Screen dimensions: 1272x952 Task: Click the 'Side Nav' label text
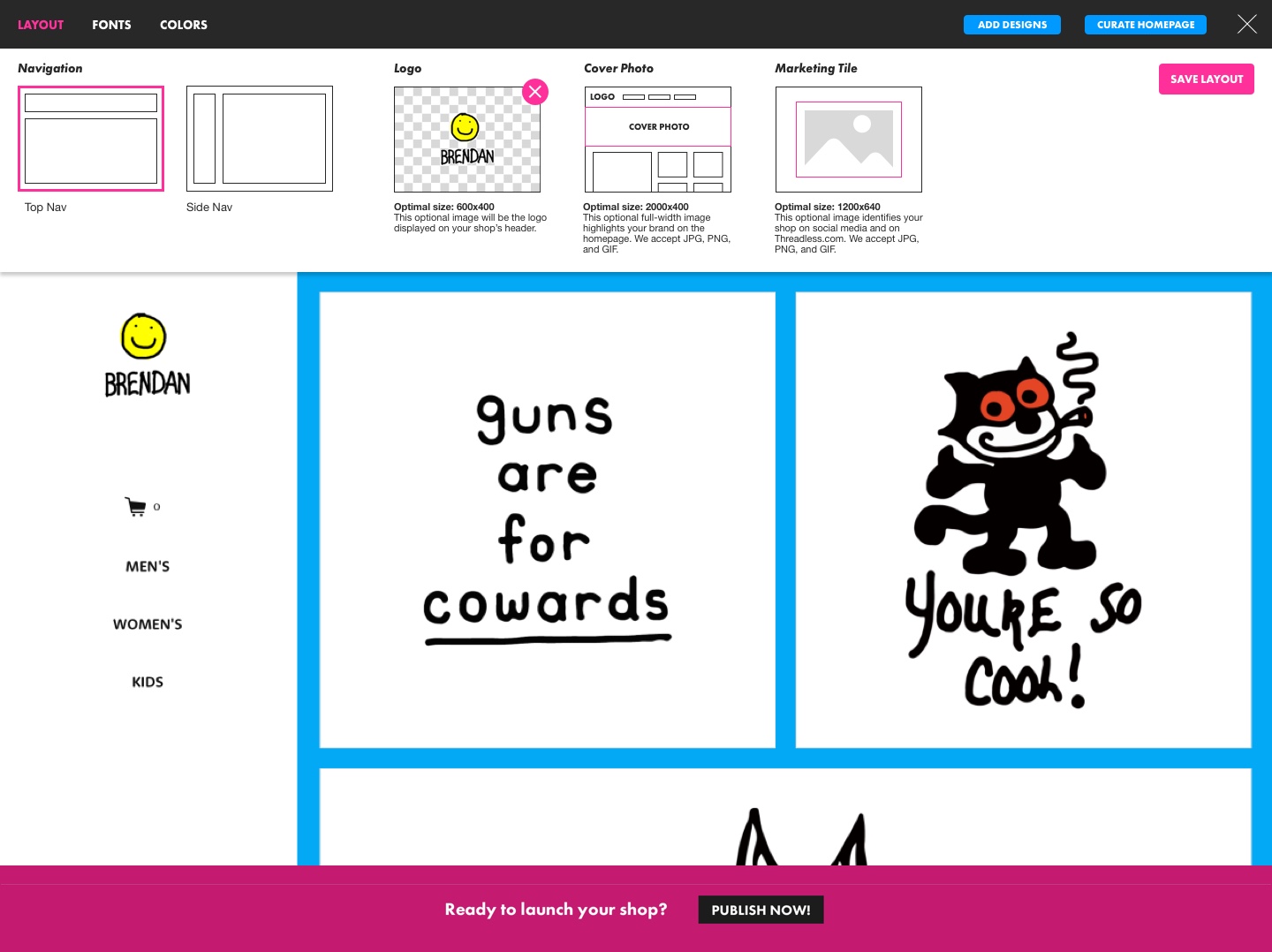[x=209, y=208]
